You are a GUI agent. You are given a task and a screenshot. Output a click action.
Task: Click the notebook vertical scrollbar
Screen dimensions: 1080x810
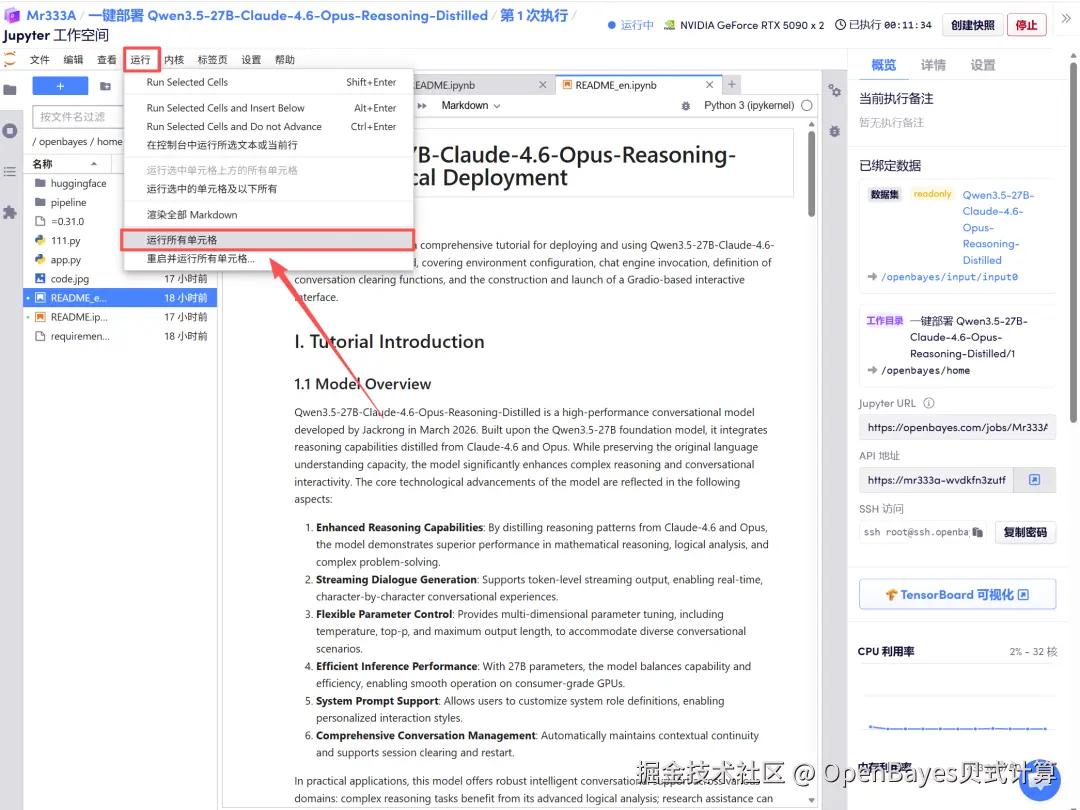[x=811, y=172]
